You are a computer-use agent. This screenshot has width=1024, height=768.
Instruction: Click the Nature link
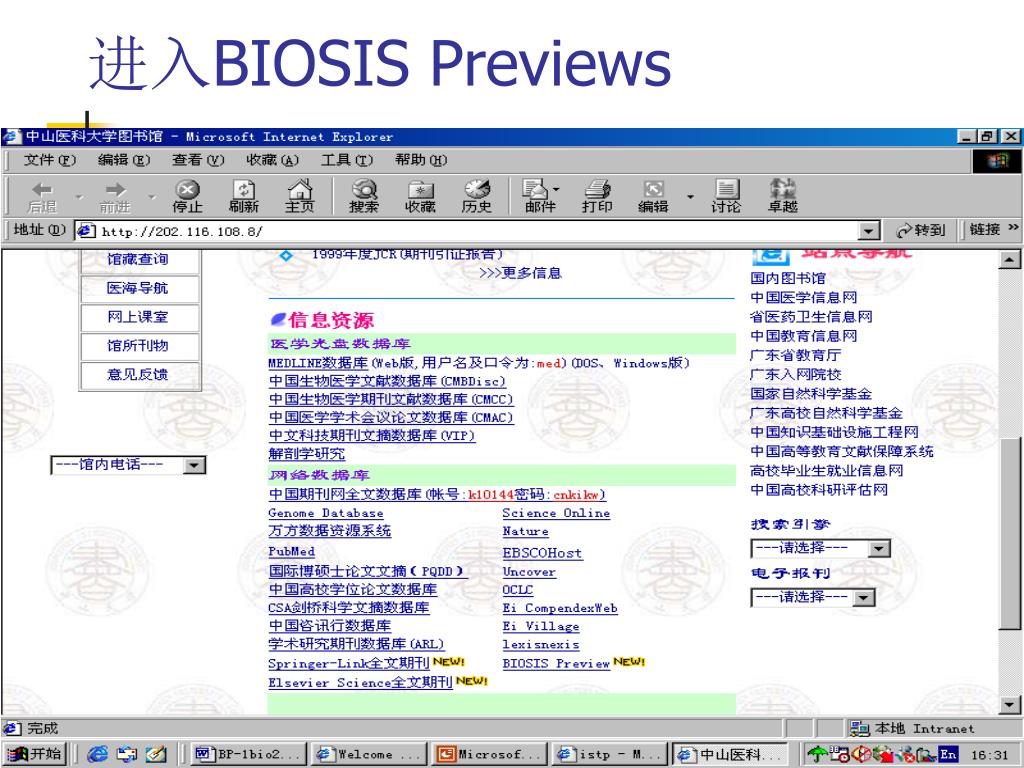[x=526, y=532]
